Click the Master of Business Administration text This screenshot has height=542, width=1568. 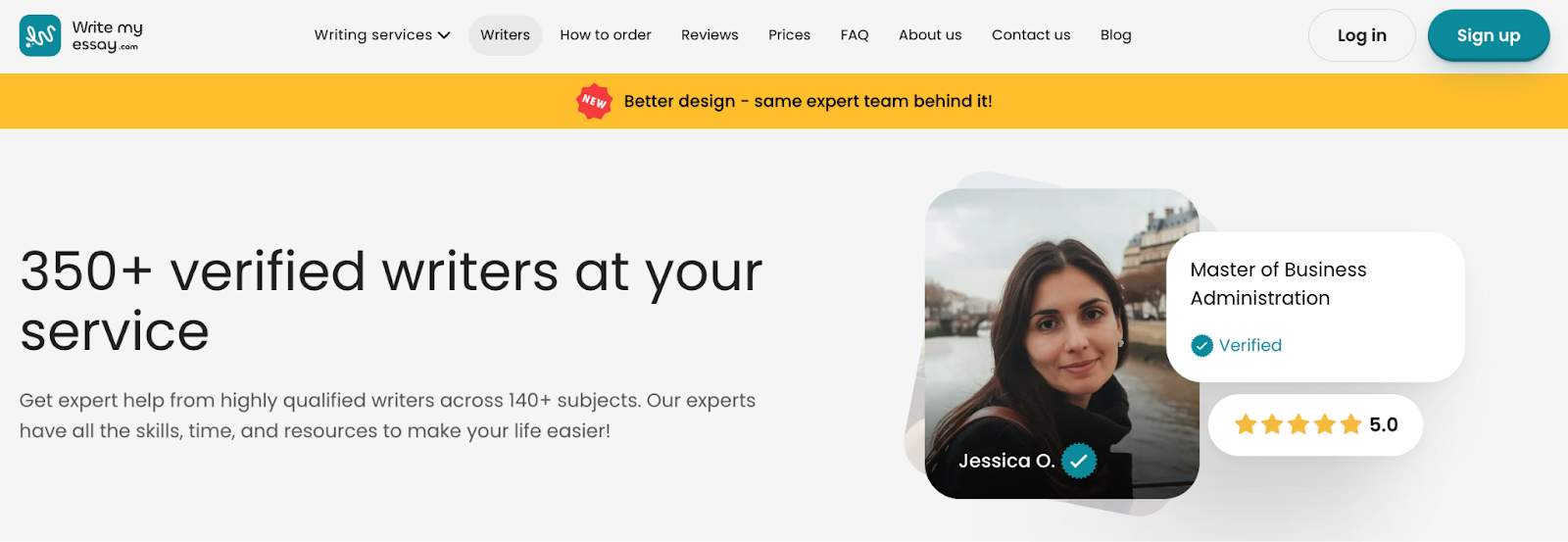1278,283
